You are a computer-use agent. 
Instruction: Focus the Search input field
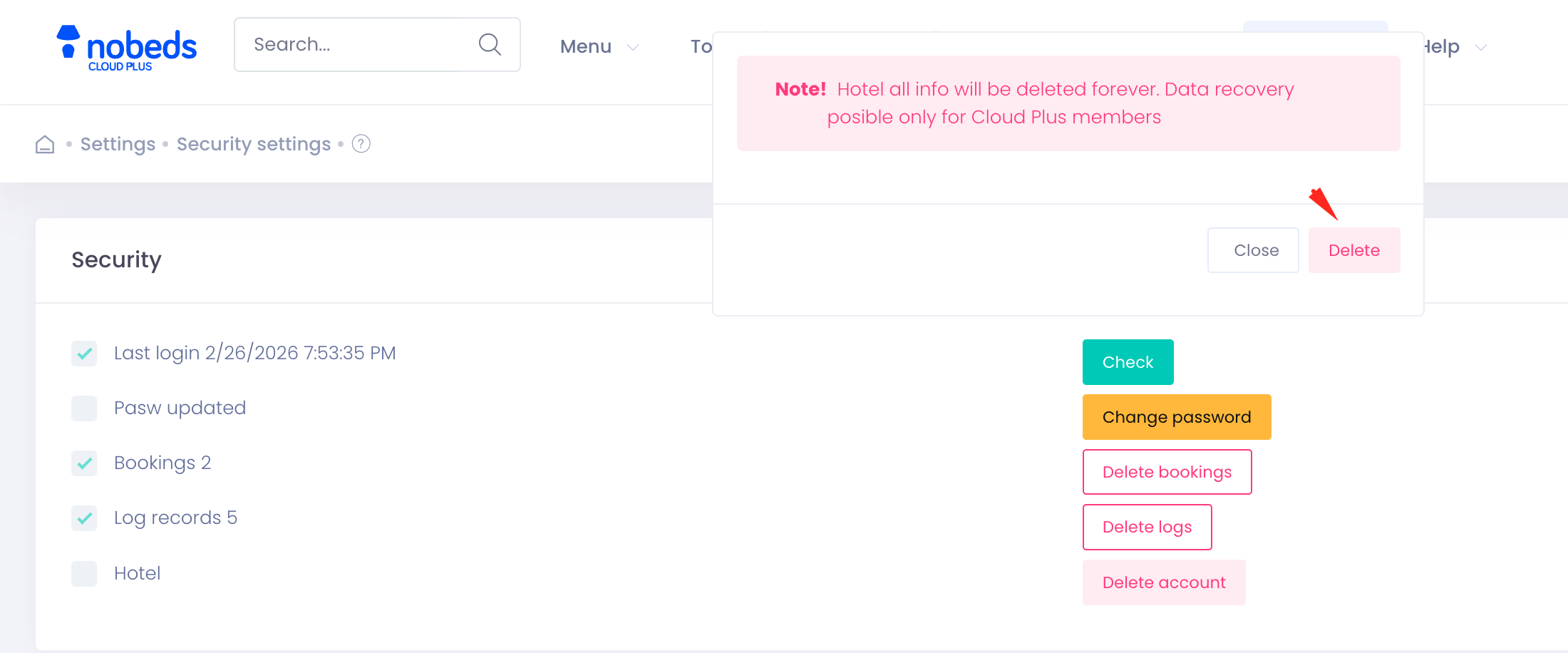[356, 45]
